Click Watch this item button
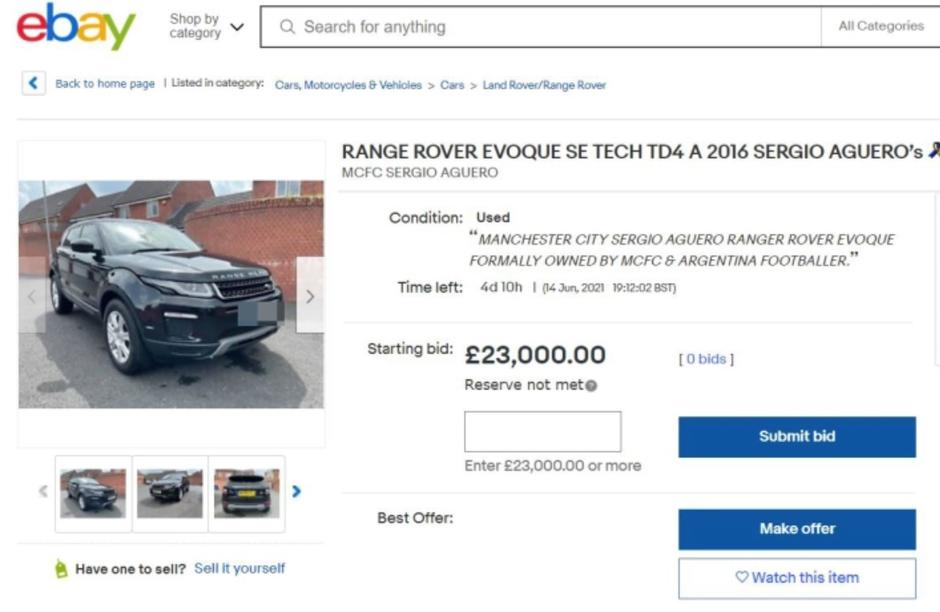940x612 pixels. click(796, 577)
